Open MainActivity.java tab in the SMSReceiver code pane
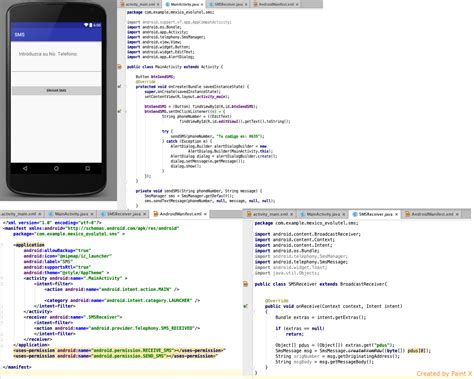 click(323, 214)
